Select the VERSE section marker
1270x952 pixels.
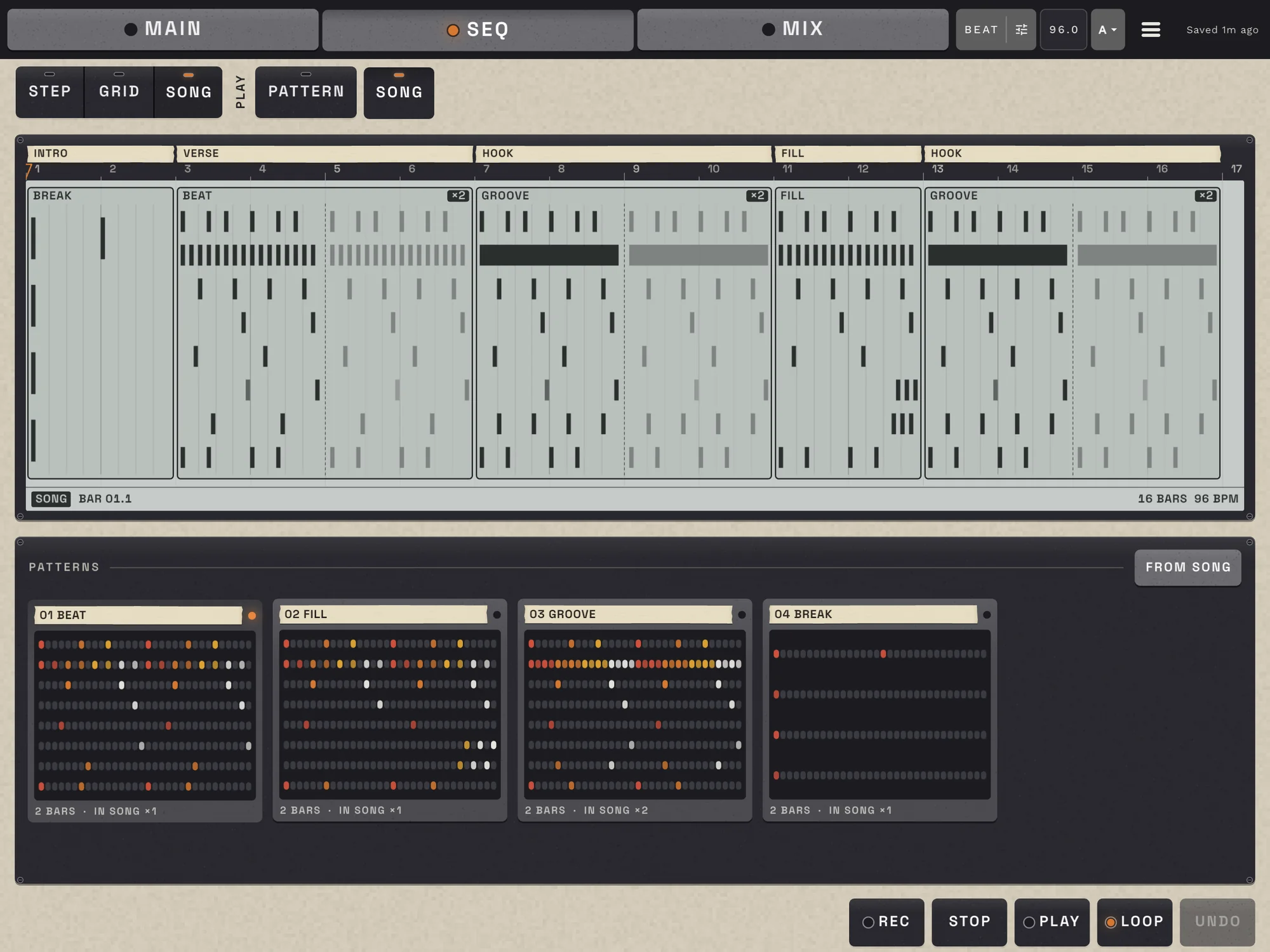325,154
